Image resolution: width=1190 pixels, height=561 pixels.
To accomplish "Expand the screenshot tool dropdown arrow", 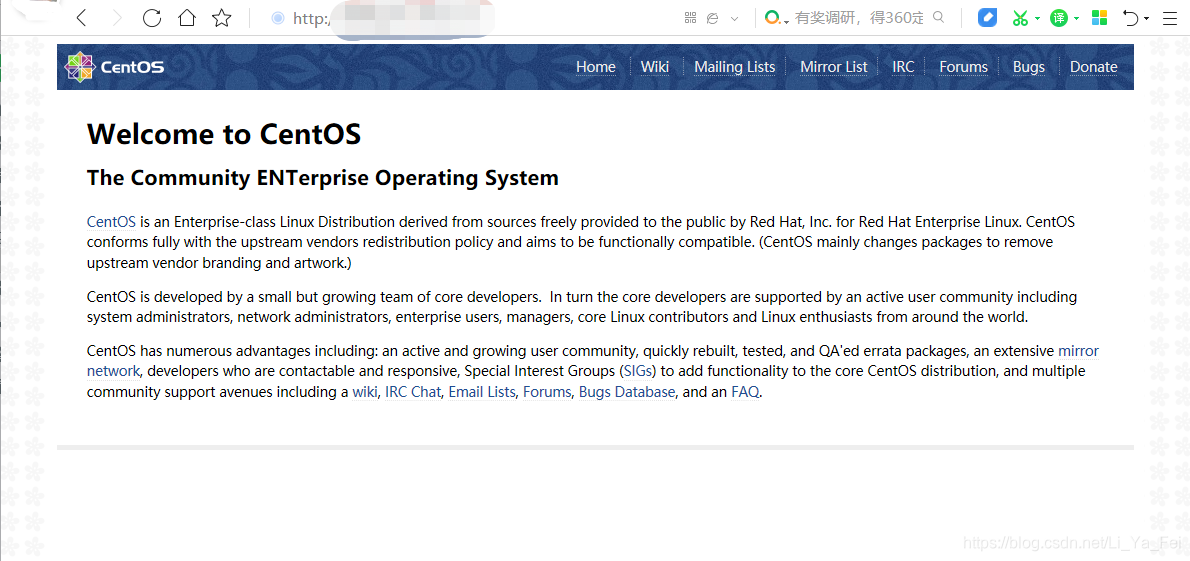I will pos(1037,19).
